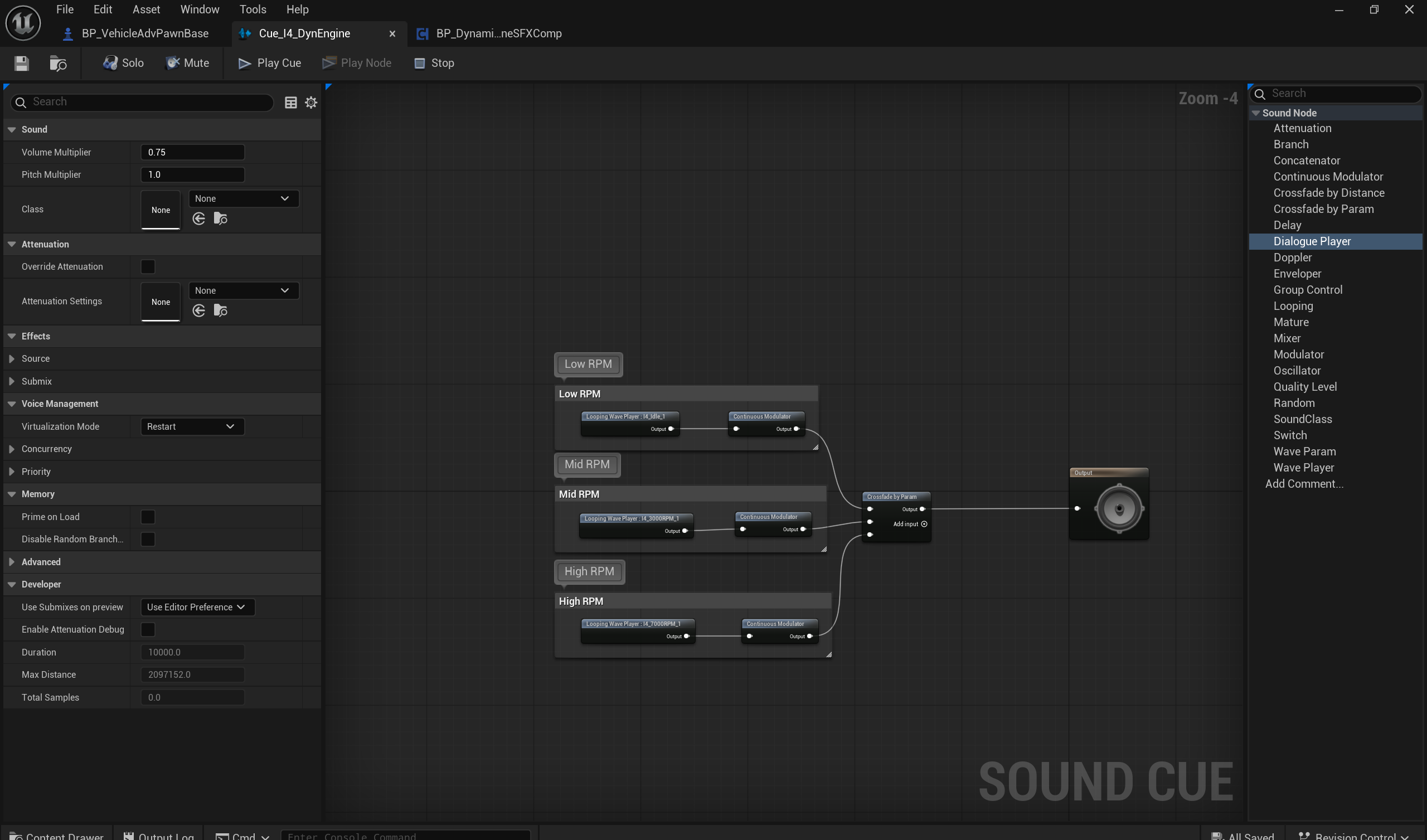Click the Output speaker node
Image resolution: width=1427 pixels, height=840 pixels.
click(x=1109, y=503)
